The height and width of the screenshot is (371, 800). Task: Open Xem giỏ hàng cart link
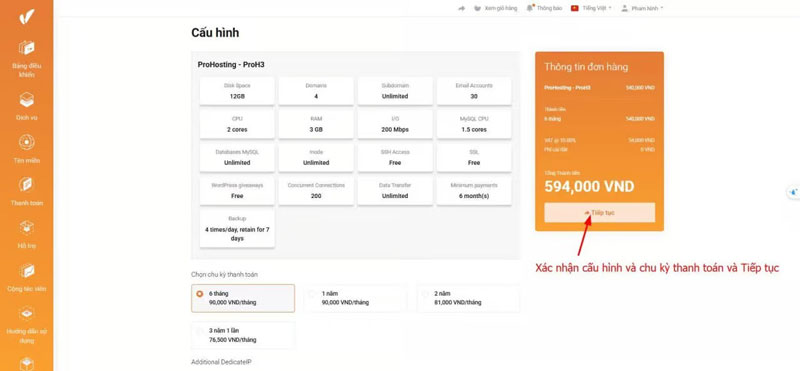[500, 8]
